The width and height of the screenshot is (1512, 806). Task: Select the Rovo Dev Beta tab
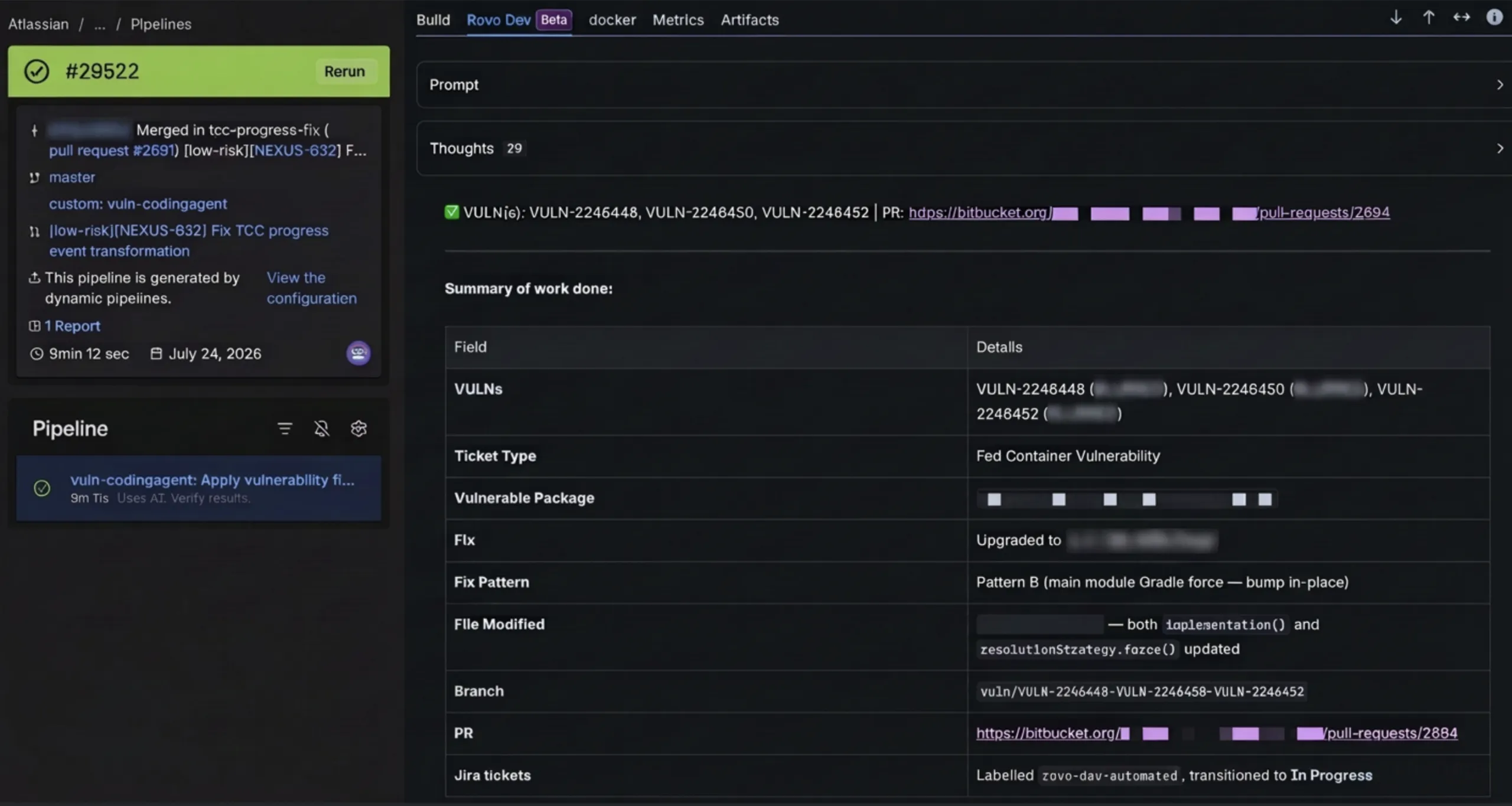click(x=519, y=19)
